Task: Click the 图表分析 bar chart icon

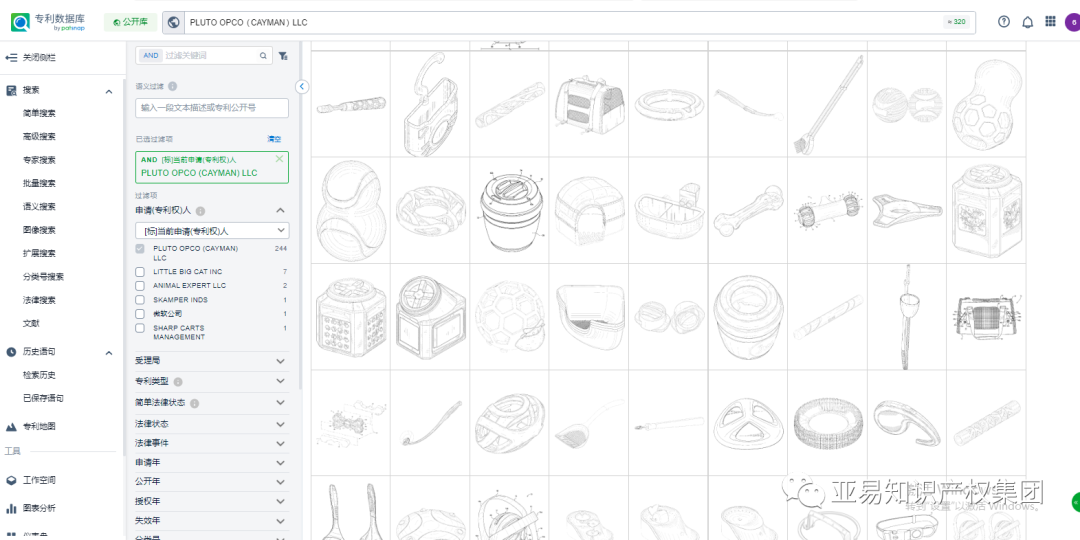Action: point(11,508)
